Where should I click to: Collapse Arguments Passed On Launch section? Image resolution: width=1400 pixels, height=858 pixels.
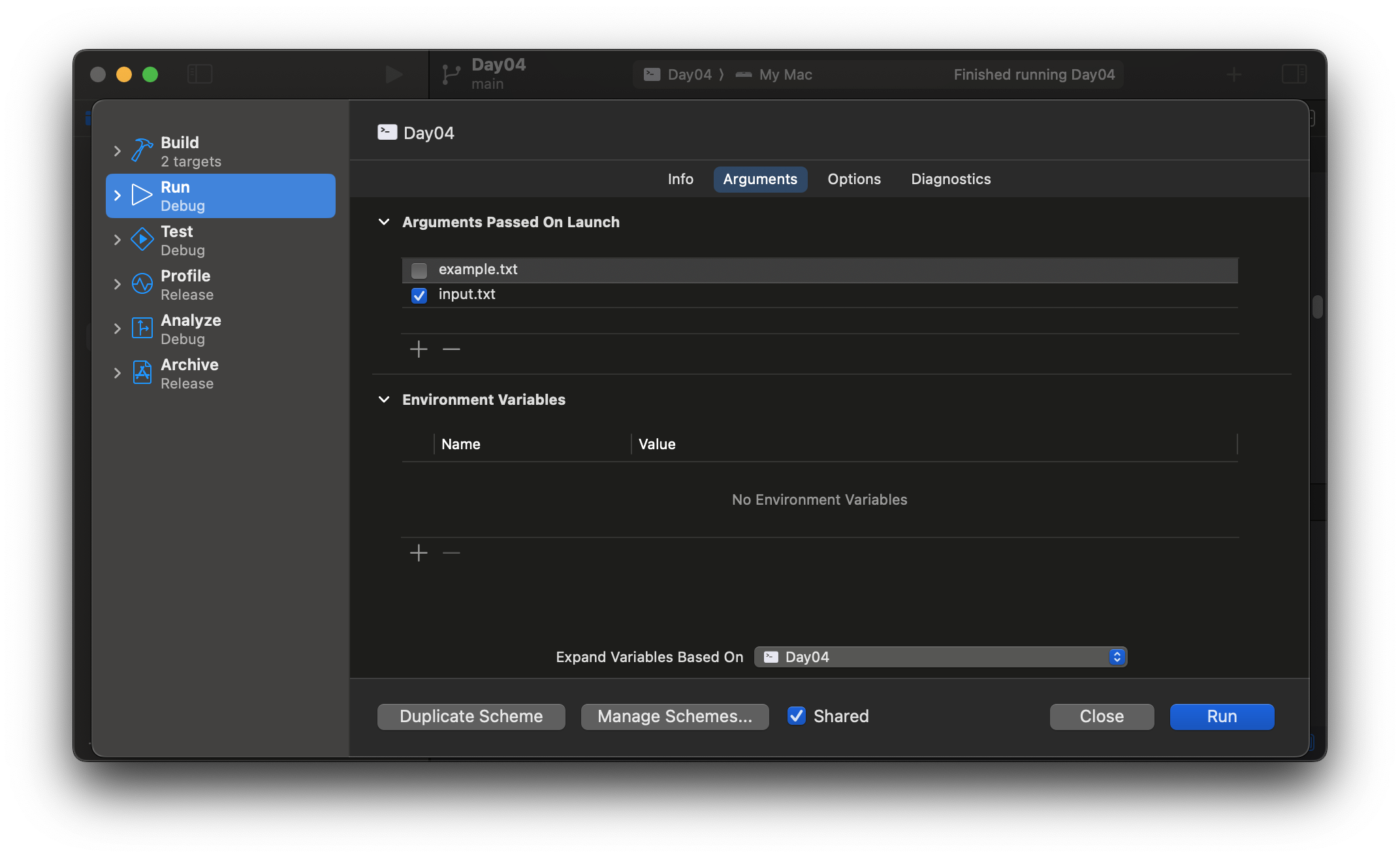click(x=384, y=222)
